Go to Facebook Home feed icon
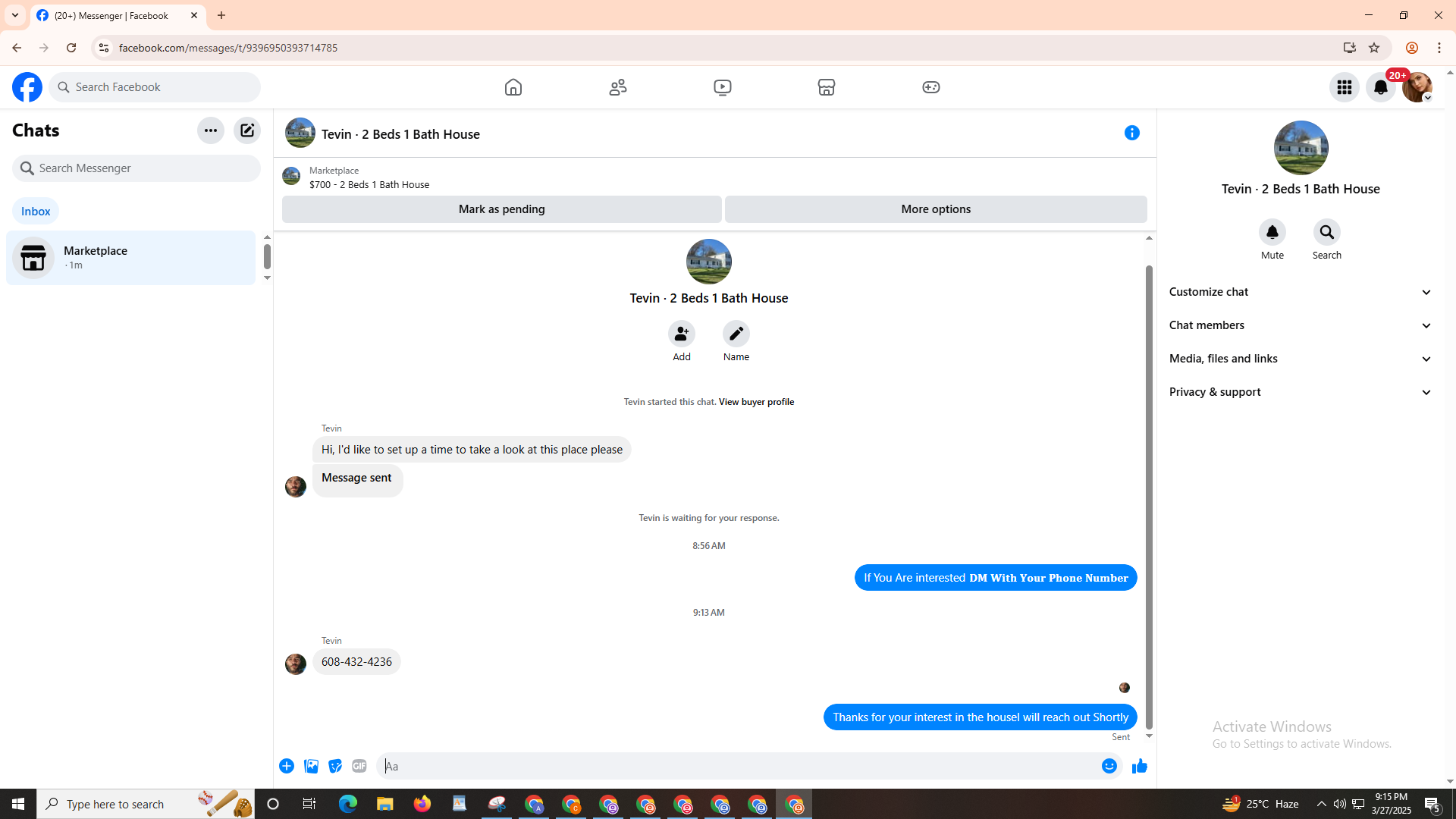The height and width of the screenshot is (819, 1456). tap(513, 87)
